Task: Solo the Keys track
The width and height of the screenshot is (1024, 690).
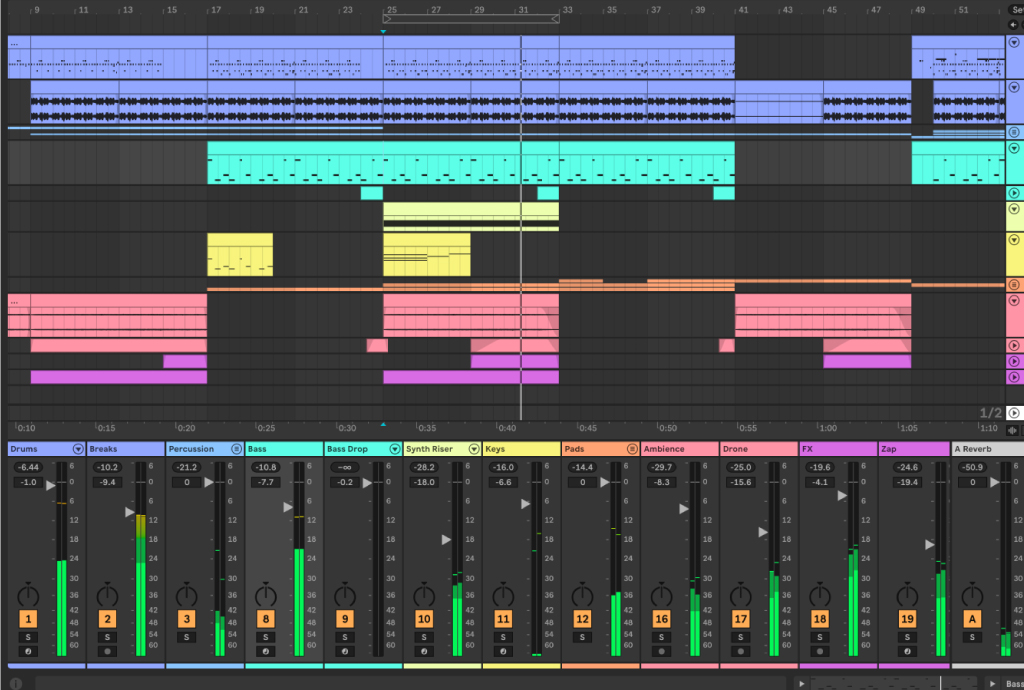Action: tap(503, 637)
